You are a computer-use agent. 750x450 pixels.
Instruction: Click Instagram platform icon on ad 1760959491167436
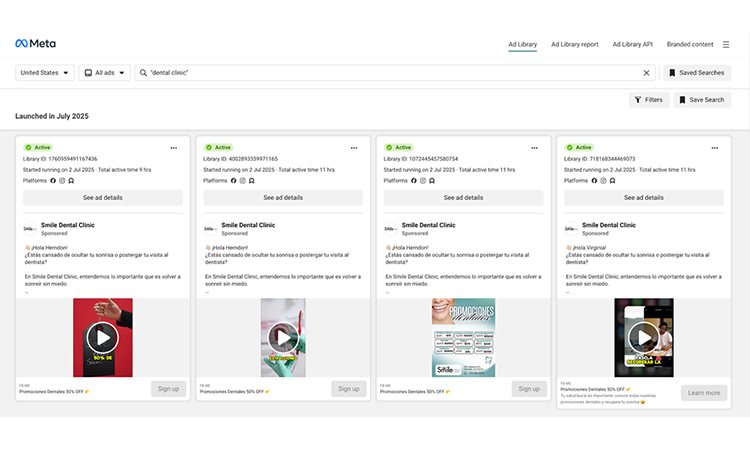62,181
